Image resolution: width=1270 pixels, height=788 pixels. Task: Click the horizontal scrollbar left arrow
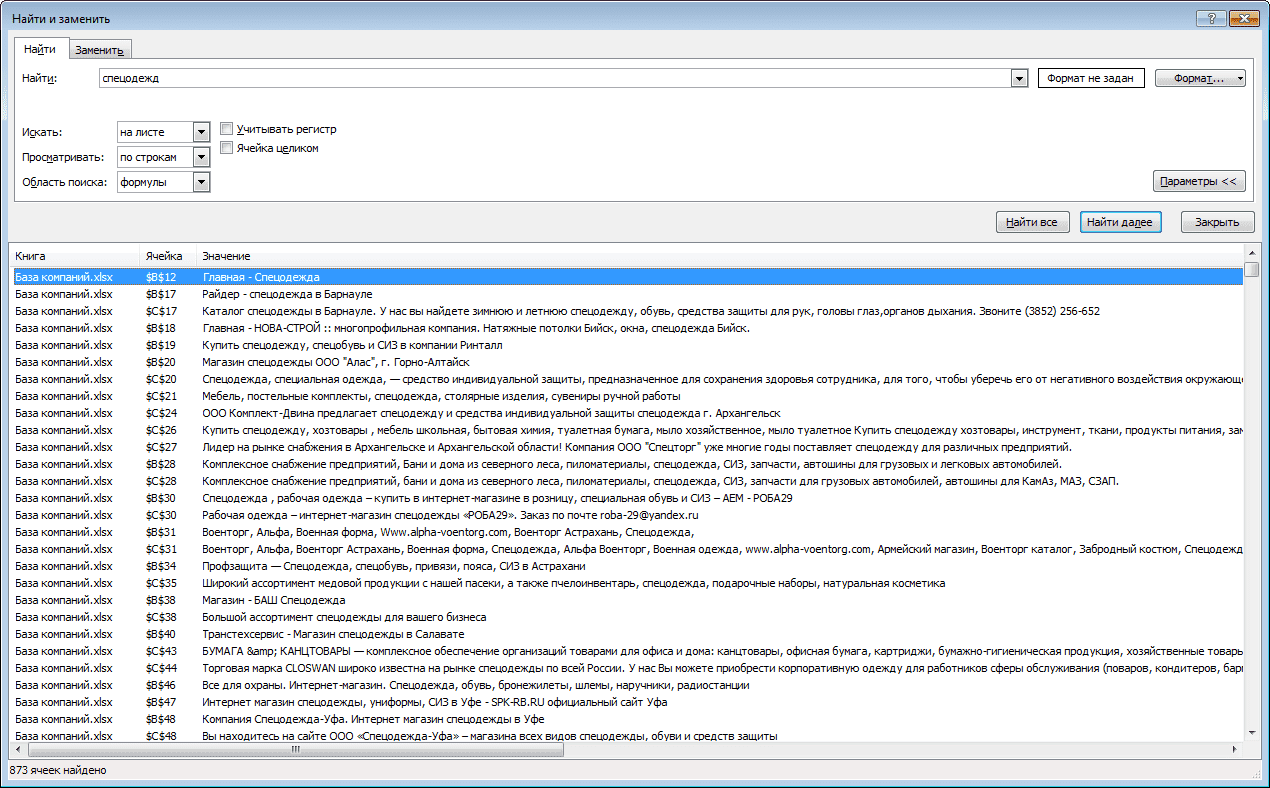18,750
